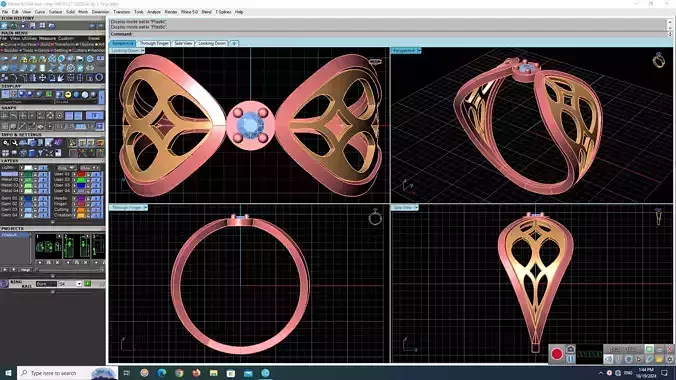Switch to Looking Down viewport tab
Screen dimensions: 676x380
coord(212,44)
